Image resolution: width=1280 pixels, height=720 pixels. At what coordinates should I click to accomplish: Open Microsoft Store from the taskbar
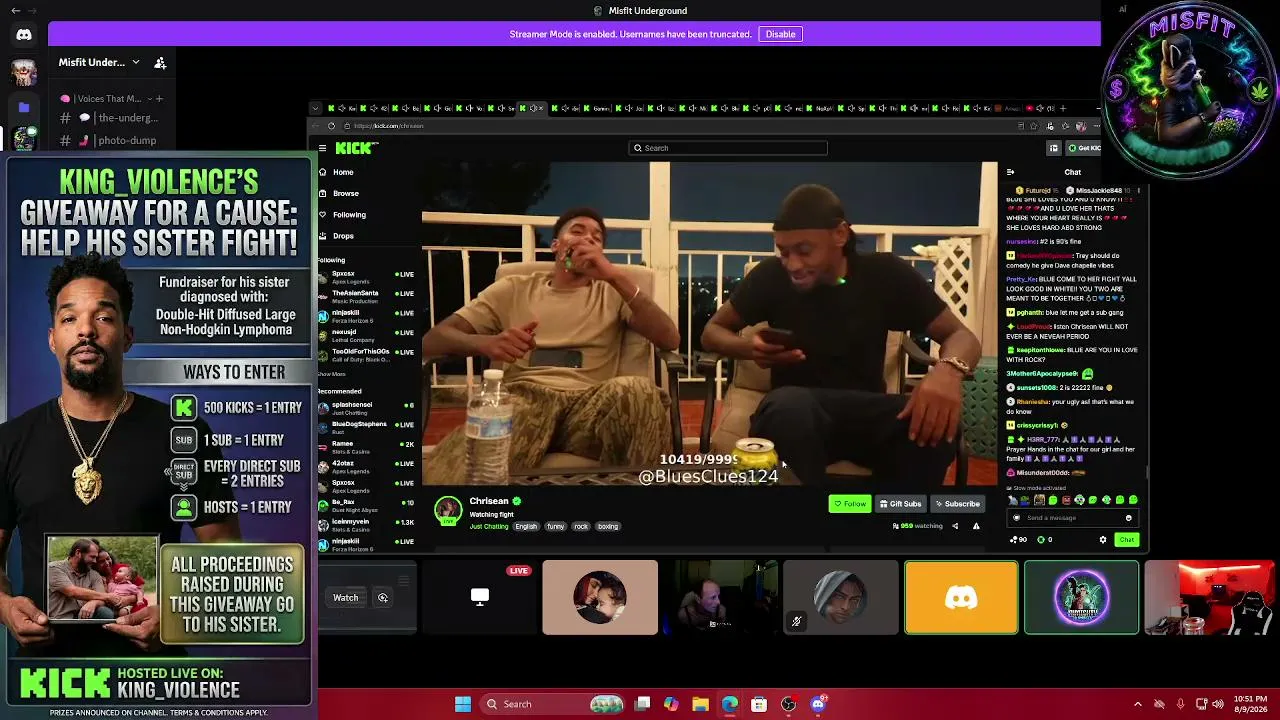point(759,704)
